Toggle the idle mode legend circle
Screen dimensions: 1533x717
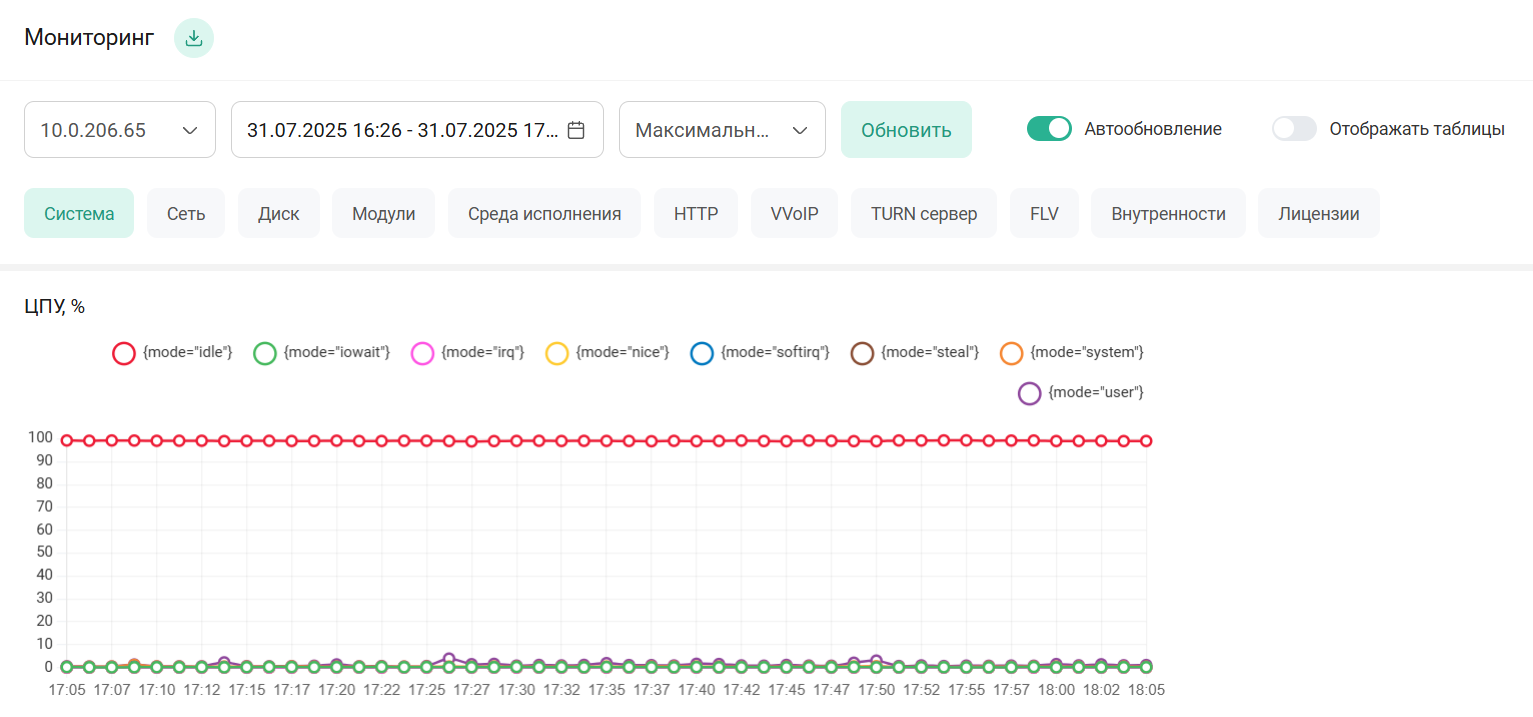(124, 353)
